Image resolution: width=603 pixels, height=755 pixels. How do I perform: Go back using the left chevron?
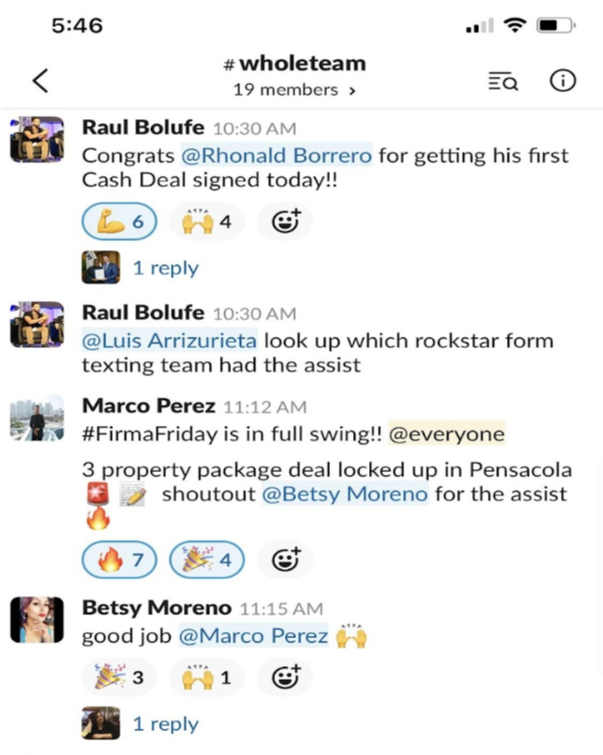[x=40, y=81]
